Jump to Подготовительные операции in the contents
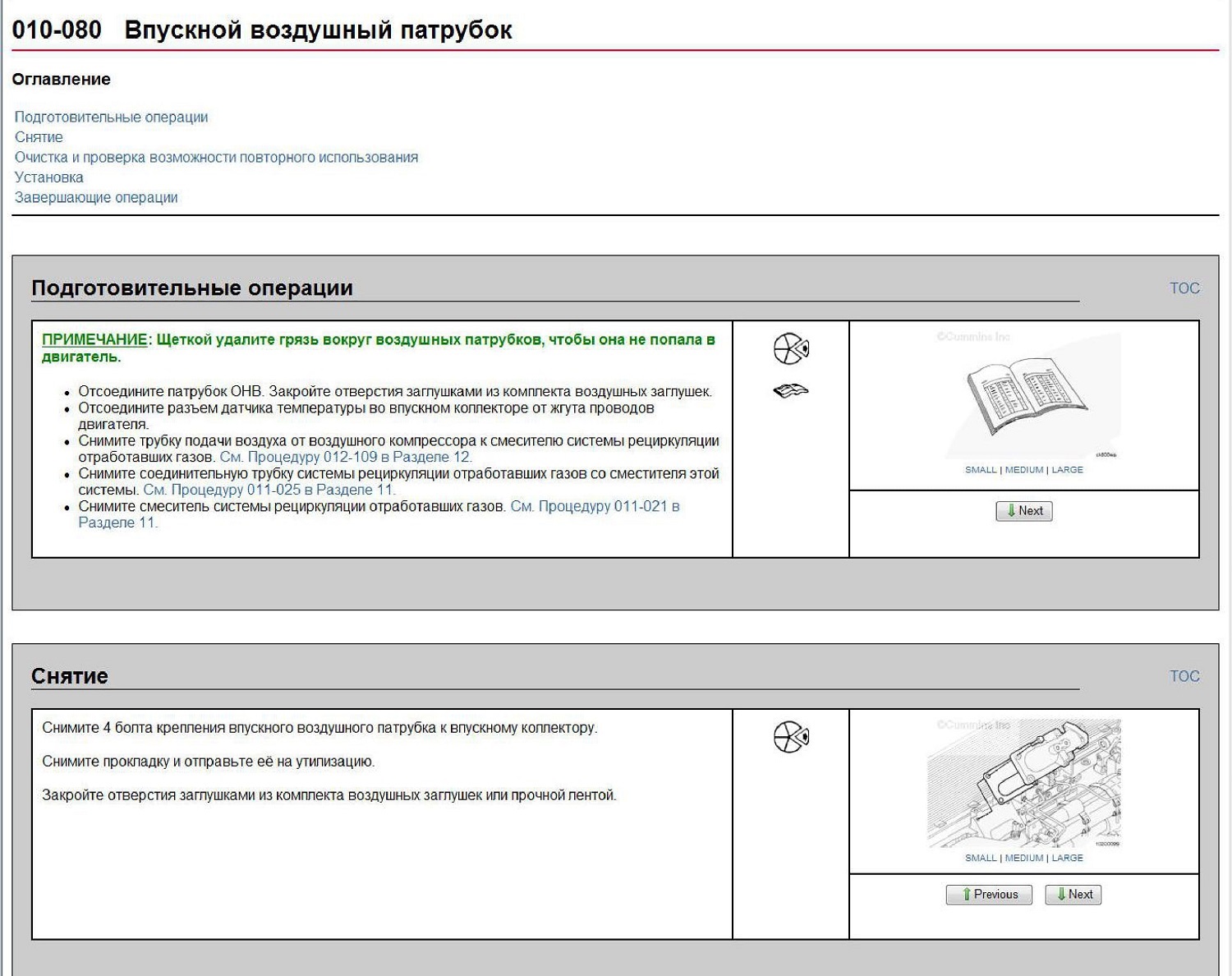Image resolution: width=1232 pixels, height=976 pixels. 111,117
